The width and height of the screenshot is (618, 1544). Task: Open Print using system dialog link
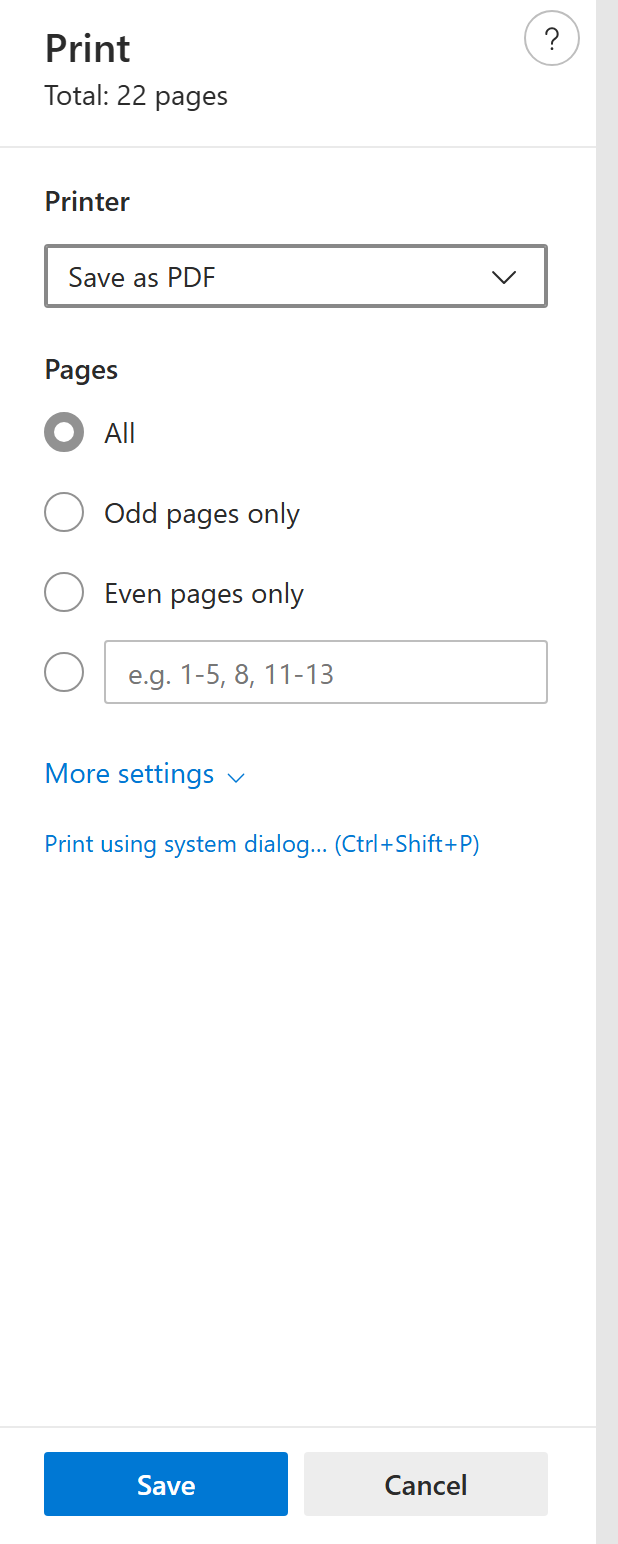point(262,844)
